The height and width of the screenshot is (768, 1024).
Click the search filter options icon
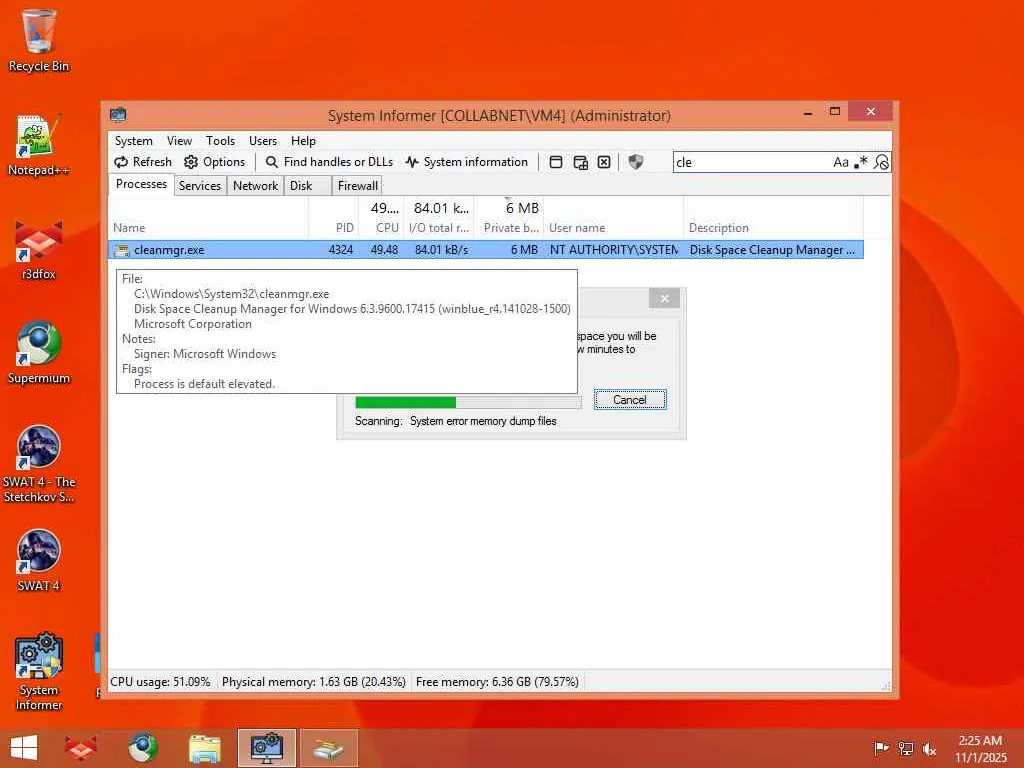point(881,162)
